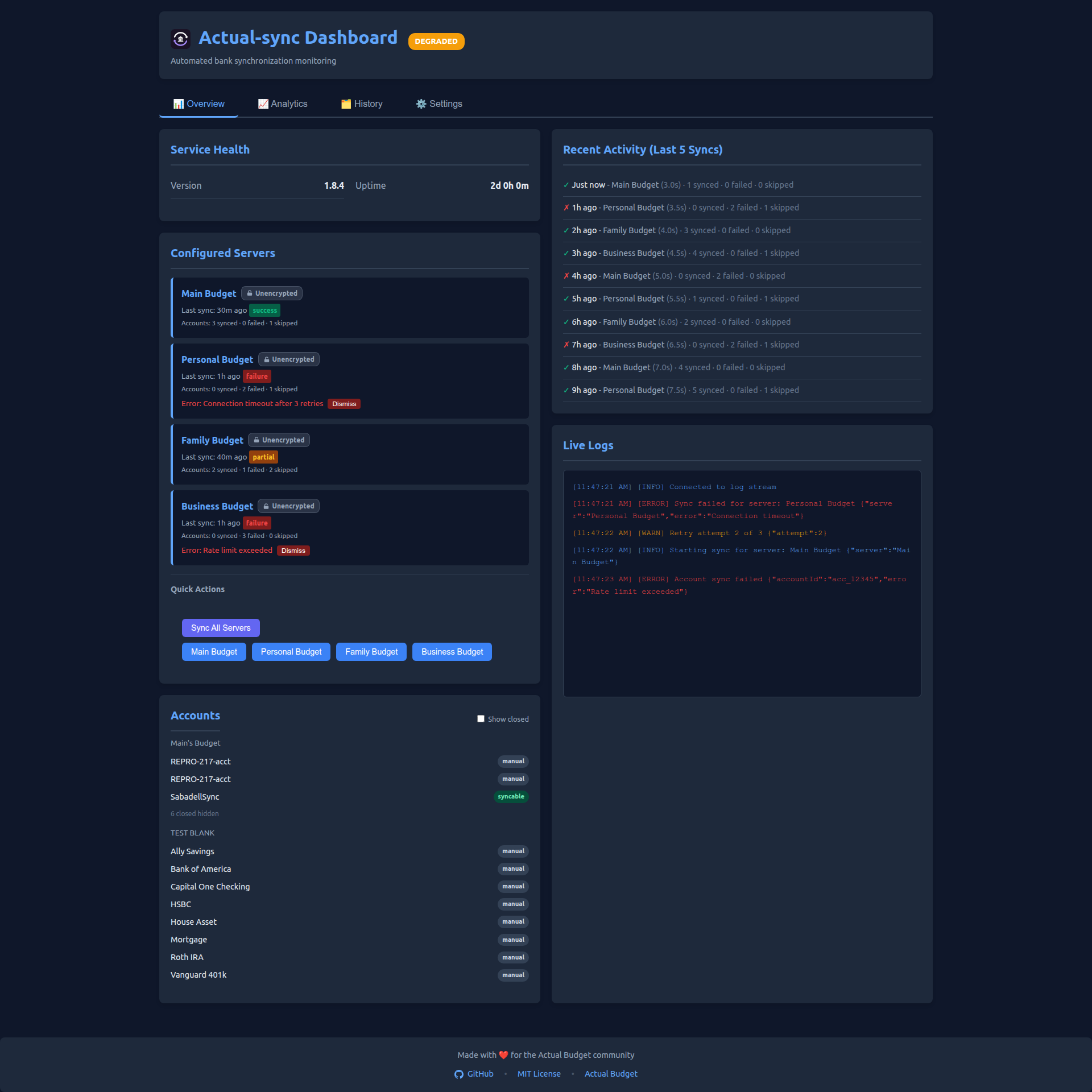Click the bar chart icon on the Overview tab
1092x1092 pixels.
(x=179, y=104)
